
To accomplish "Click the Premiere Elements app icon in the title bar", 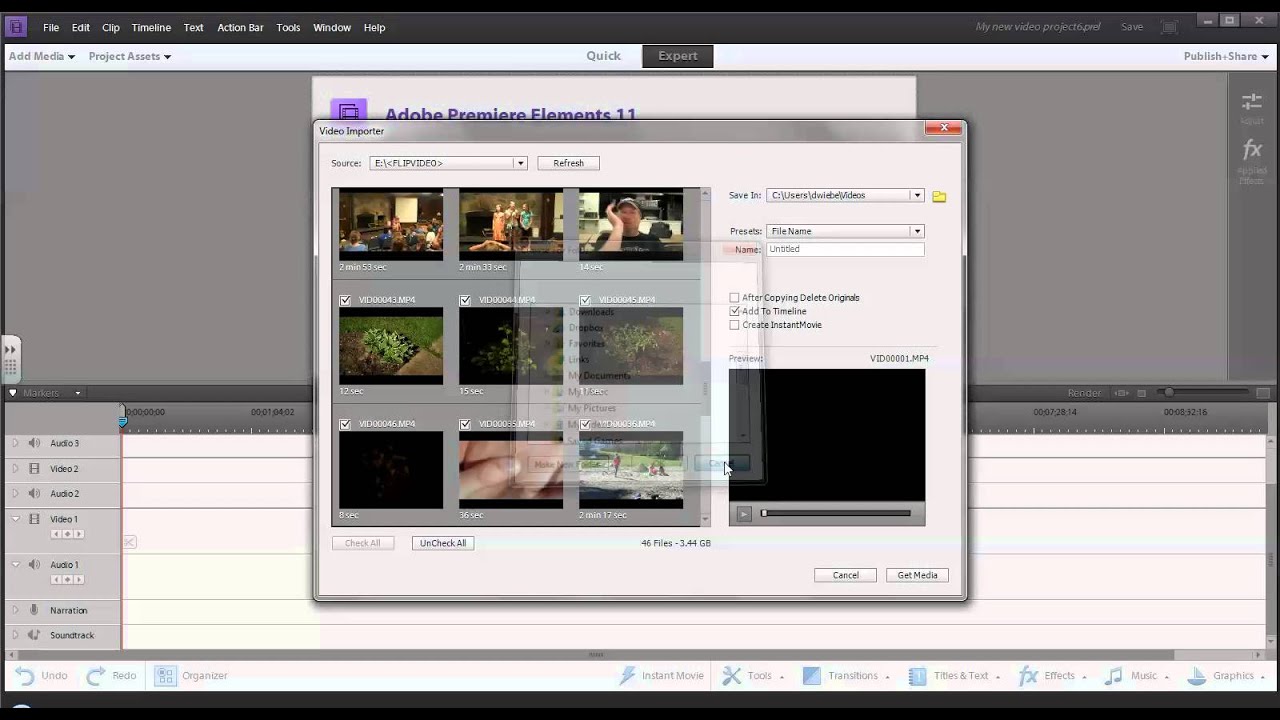I will (x=16, y=27).
